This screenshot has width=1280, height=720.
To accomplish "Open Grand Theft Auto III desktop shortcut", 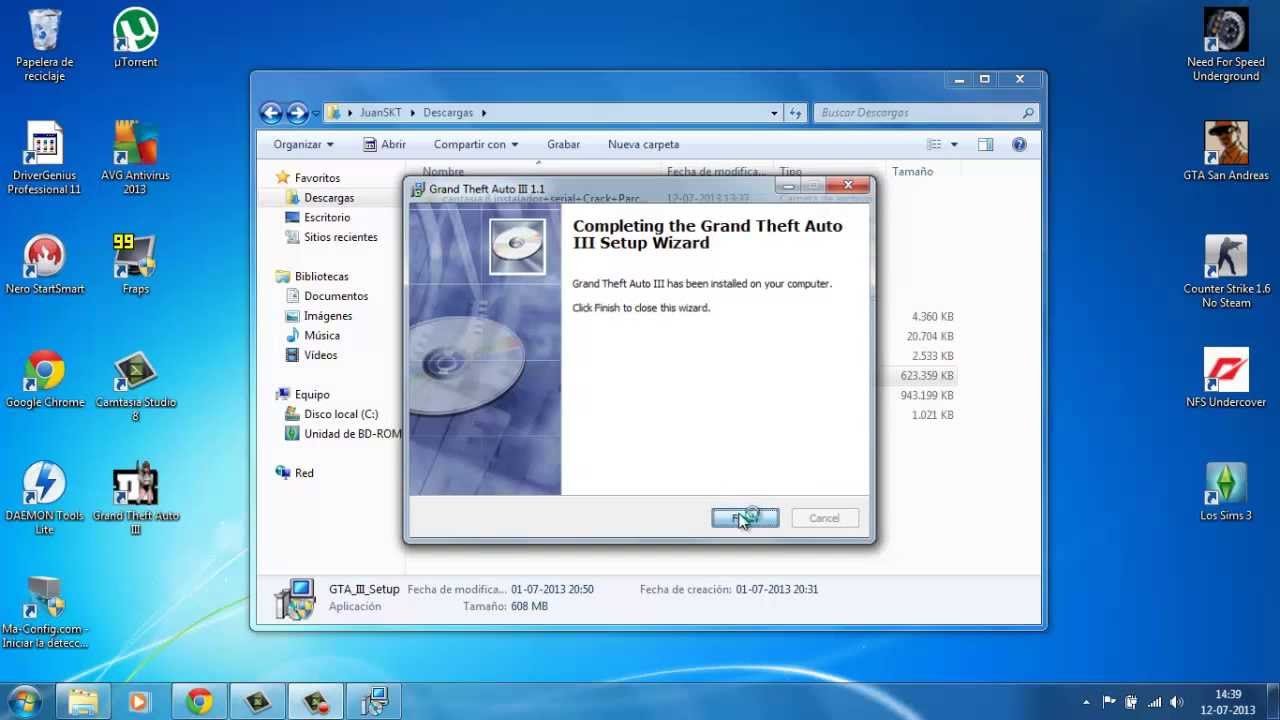I will click(x=135, y=499).
